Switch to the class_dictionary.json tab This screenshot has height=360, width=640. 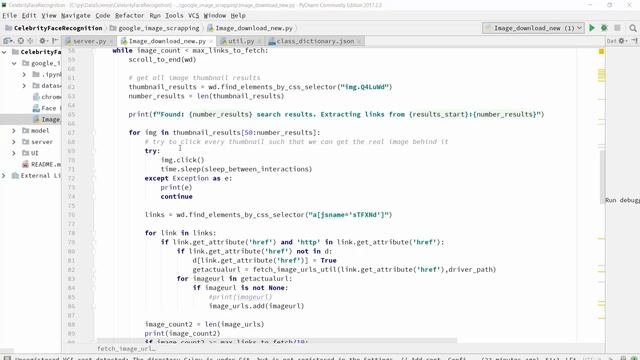(314, 41)
